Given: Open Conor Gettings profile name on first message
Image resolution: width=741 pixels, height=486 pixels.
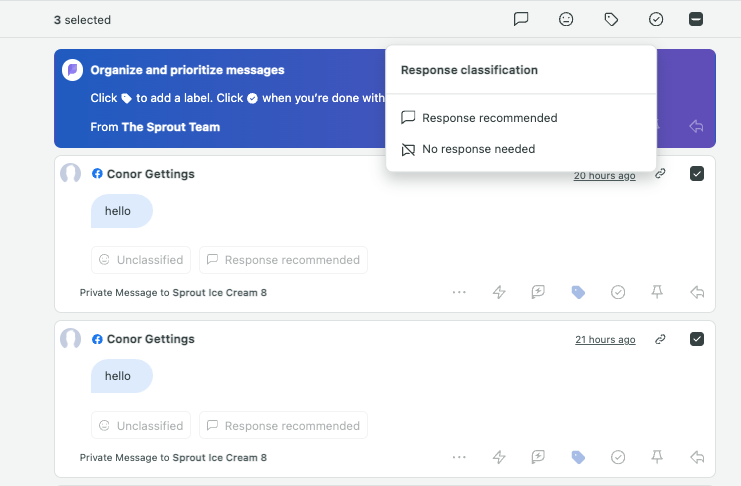Looking at the screenshot, I should click(150, 174).
